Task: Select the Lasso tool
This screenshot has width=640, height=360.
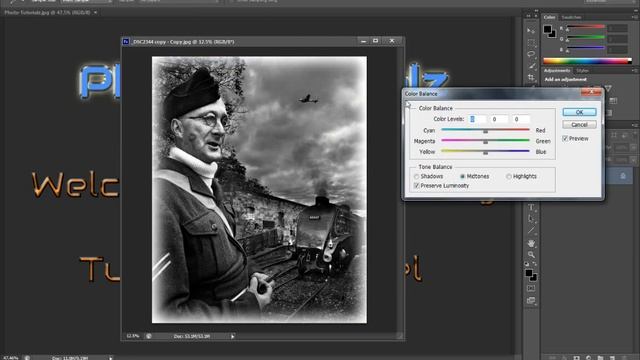Action: [x=531, y=54]
